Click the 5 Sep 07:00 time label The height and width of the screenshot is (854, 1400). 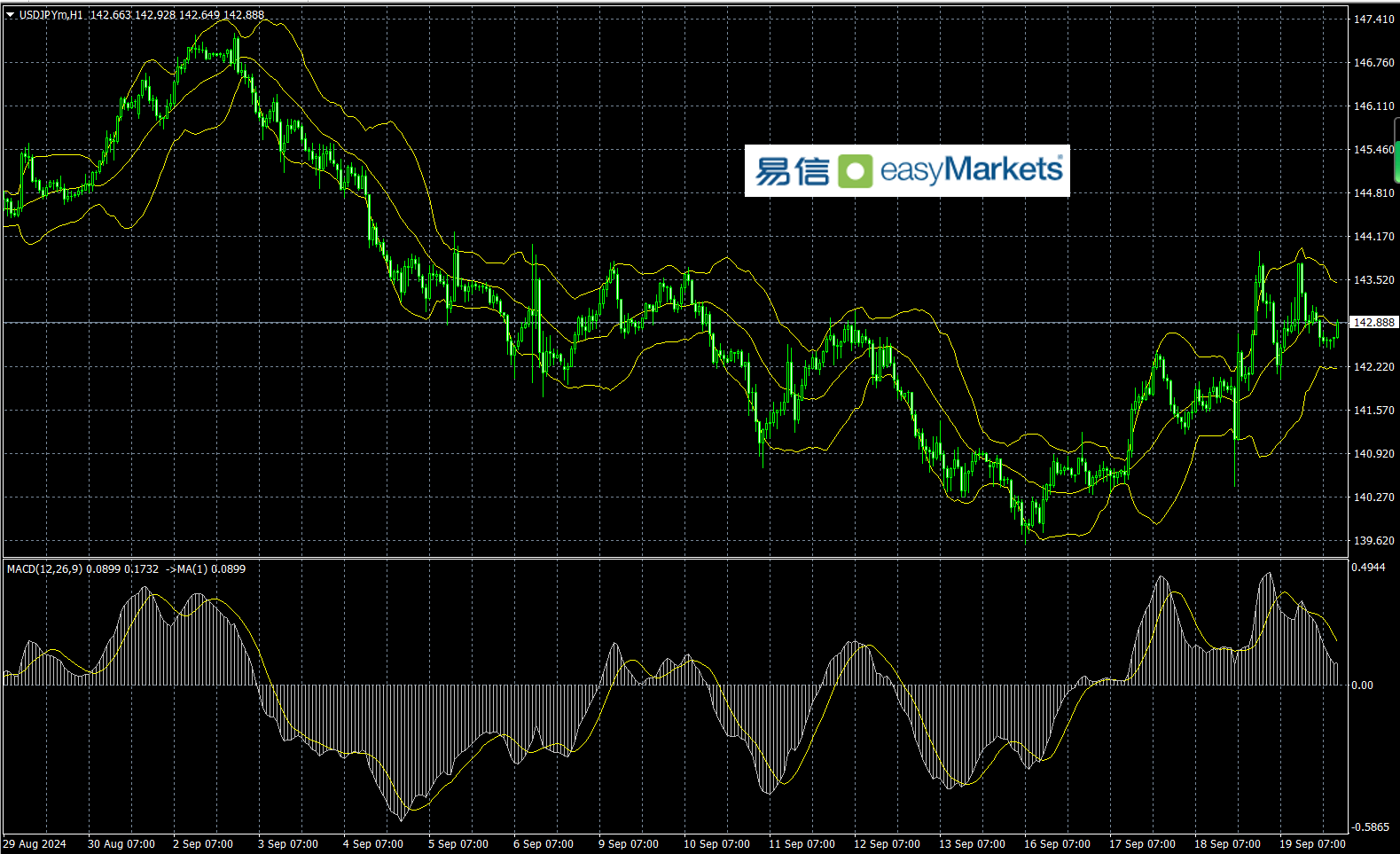pos(458,844)
